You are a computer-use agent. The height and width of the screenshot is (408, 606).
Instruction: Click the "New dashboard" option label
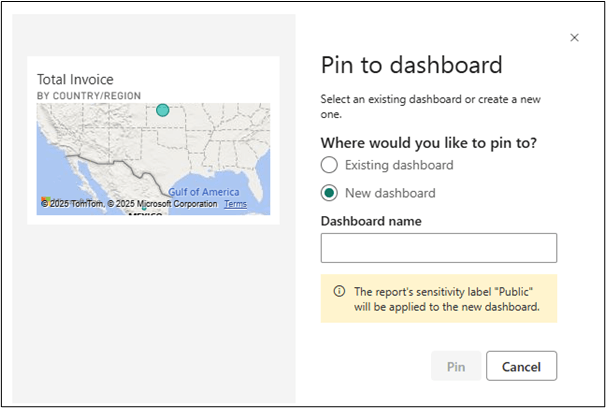(x=389, y=193)
